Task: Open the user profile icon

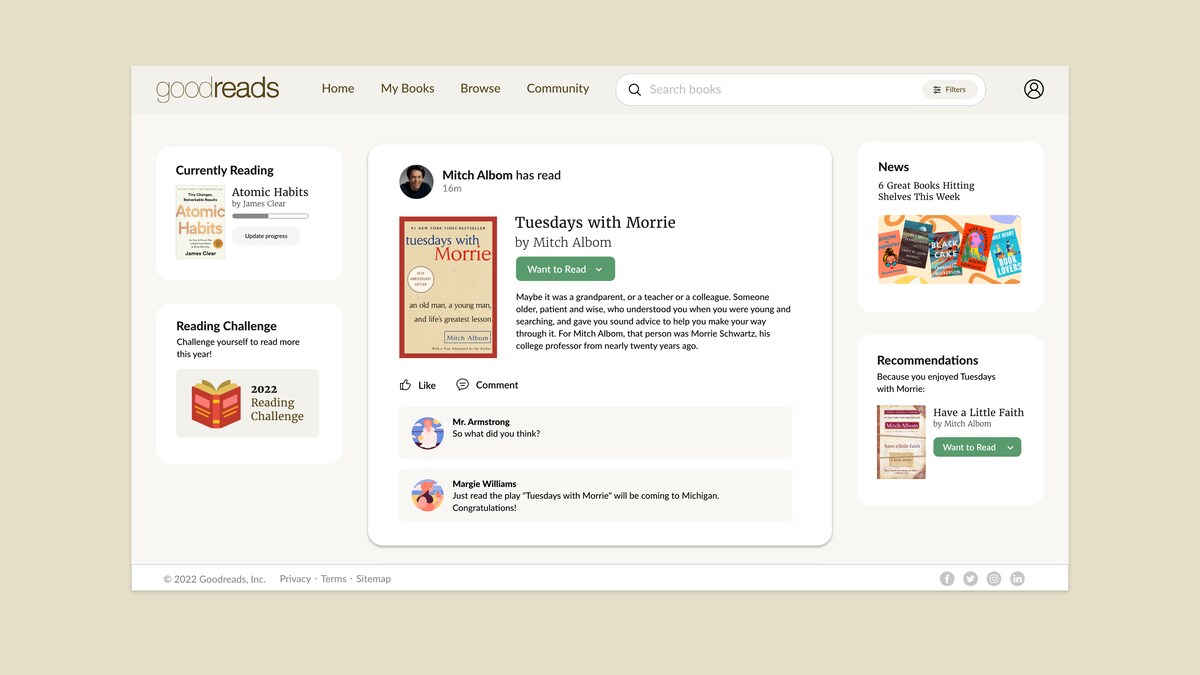Action: pos(1033,89)
